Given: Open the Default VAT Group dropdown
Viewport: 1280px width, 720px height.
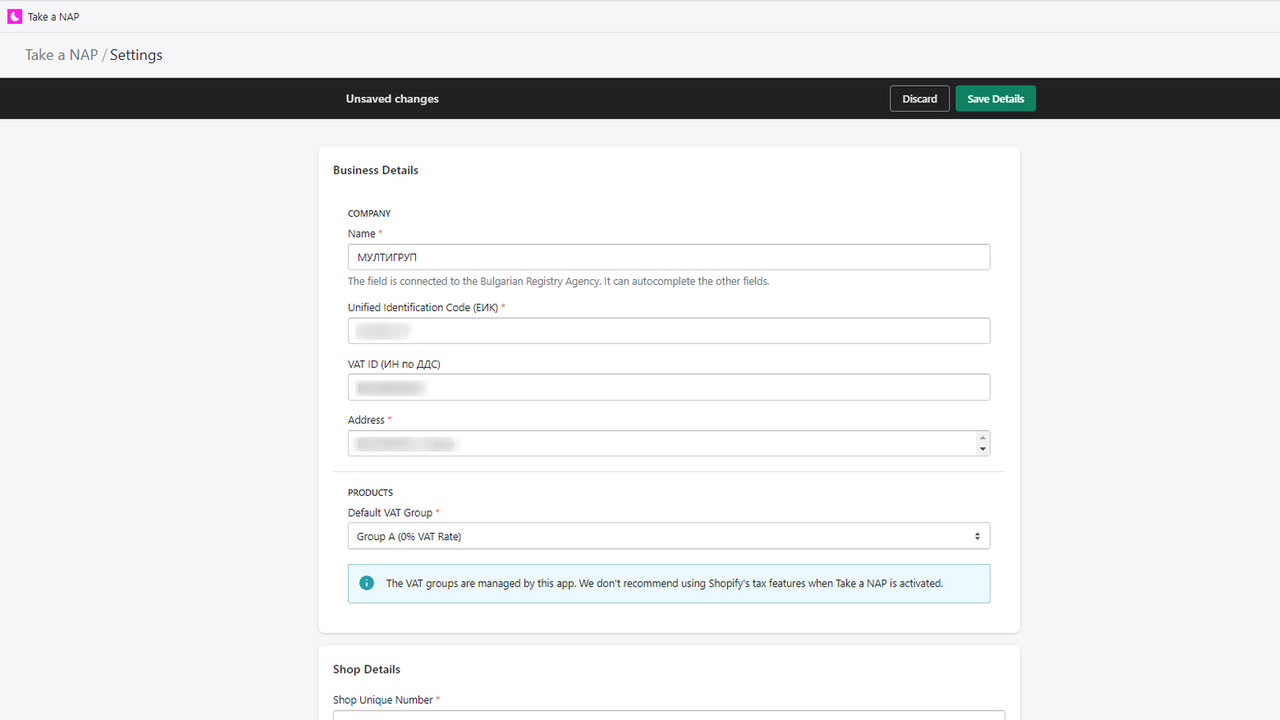Looking at the screenshot, I should click(x=668, y=536).
